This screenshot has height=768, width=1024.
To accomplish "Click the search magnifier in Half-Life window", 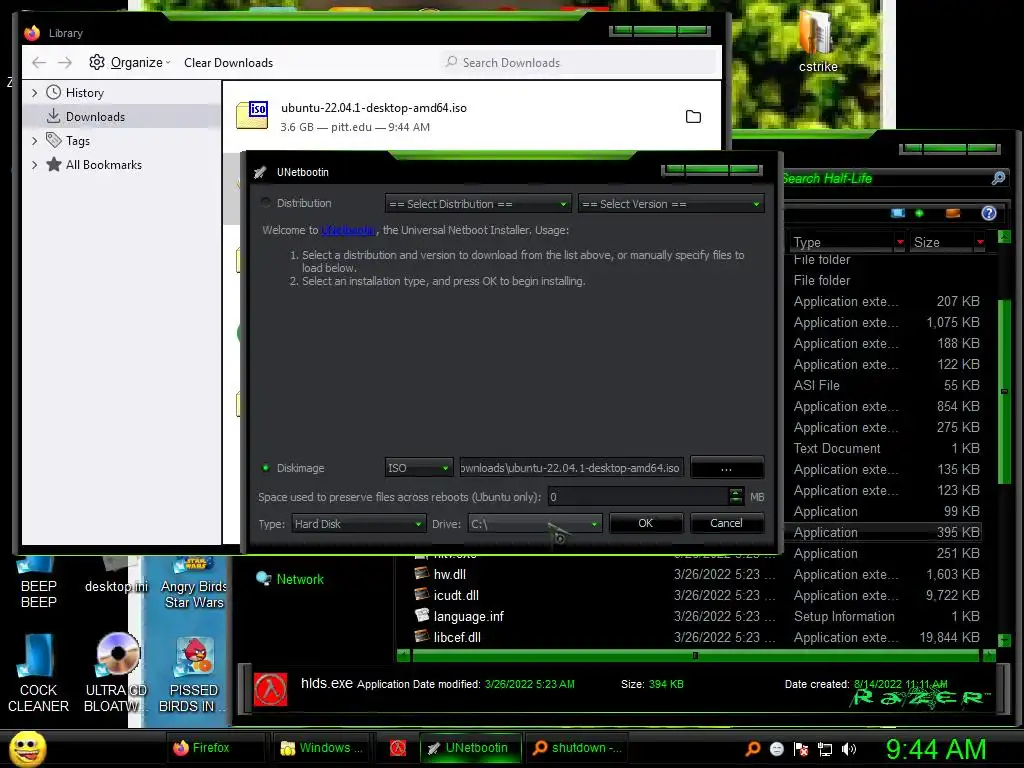I will pyautogui.click(x=998, y=178).
